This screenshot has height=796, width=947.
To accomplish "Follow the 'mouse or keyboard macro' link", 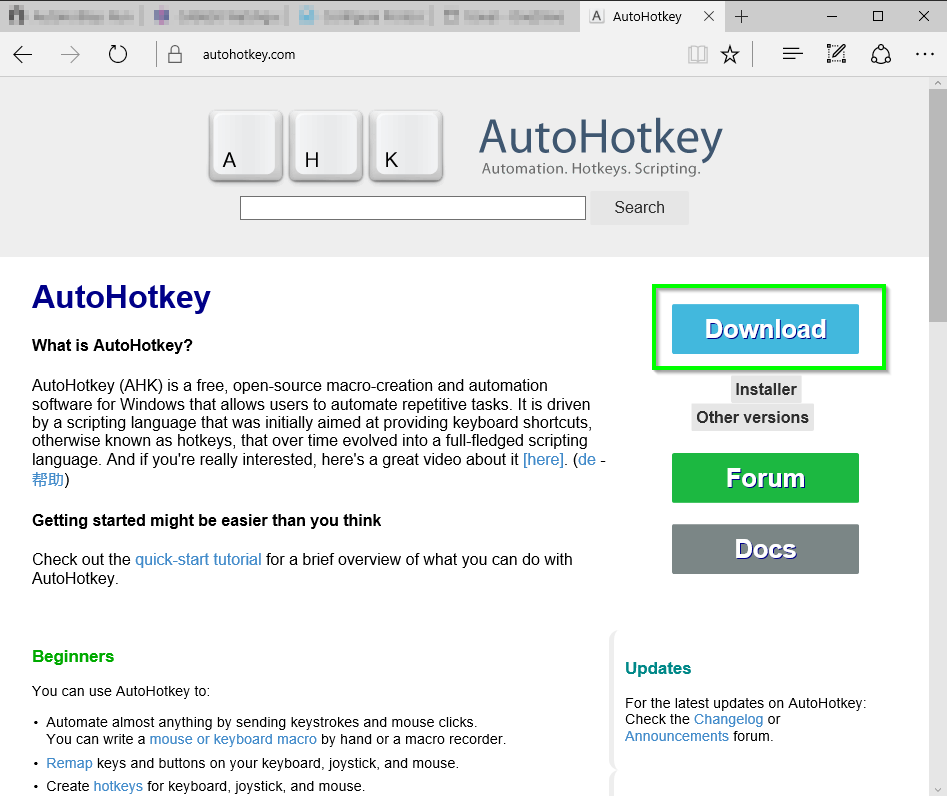I will (x=233, y=739).
